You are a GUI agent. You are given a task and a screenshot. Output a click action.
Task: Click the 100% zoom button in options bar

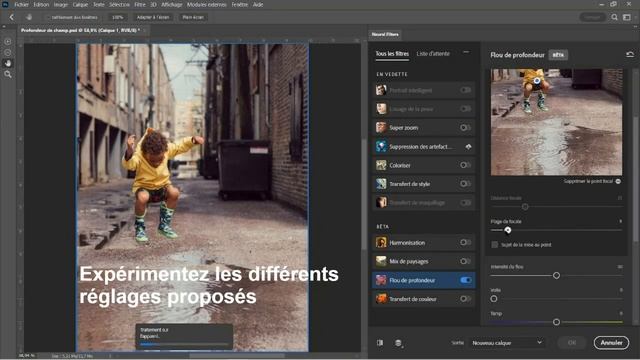[x=118, y=17]
